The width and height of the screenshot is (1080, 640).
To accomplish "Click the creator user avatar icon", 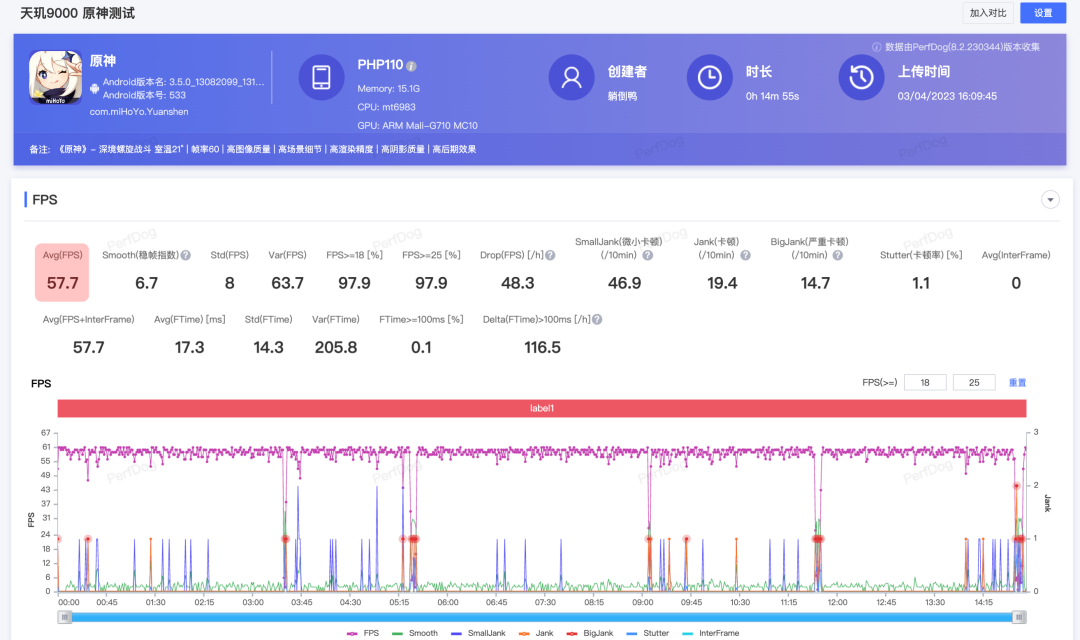I will click(x=572, y=78).
